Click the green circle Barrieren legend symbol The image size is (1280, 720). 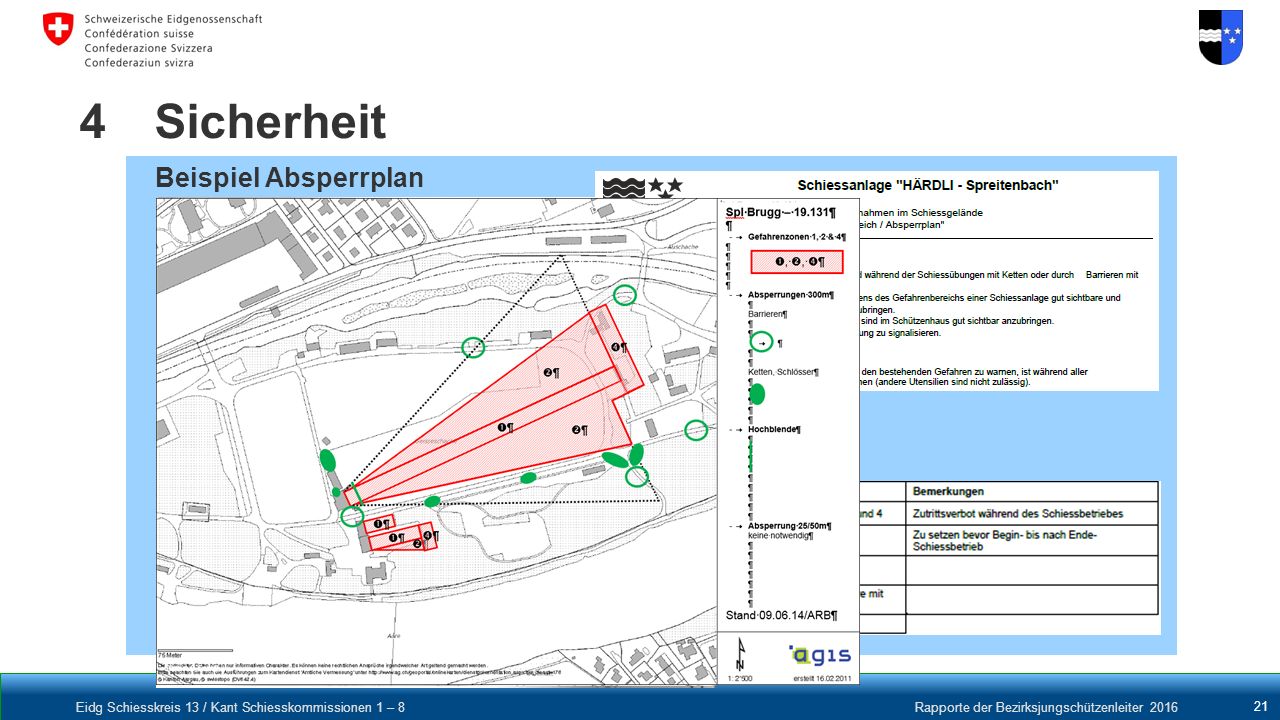point(762,342)
